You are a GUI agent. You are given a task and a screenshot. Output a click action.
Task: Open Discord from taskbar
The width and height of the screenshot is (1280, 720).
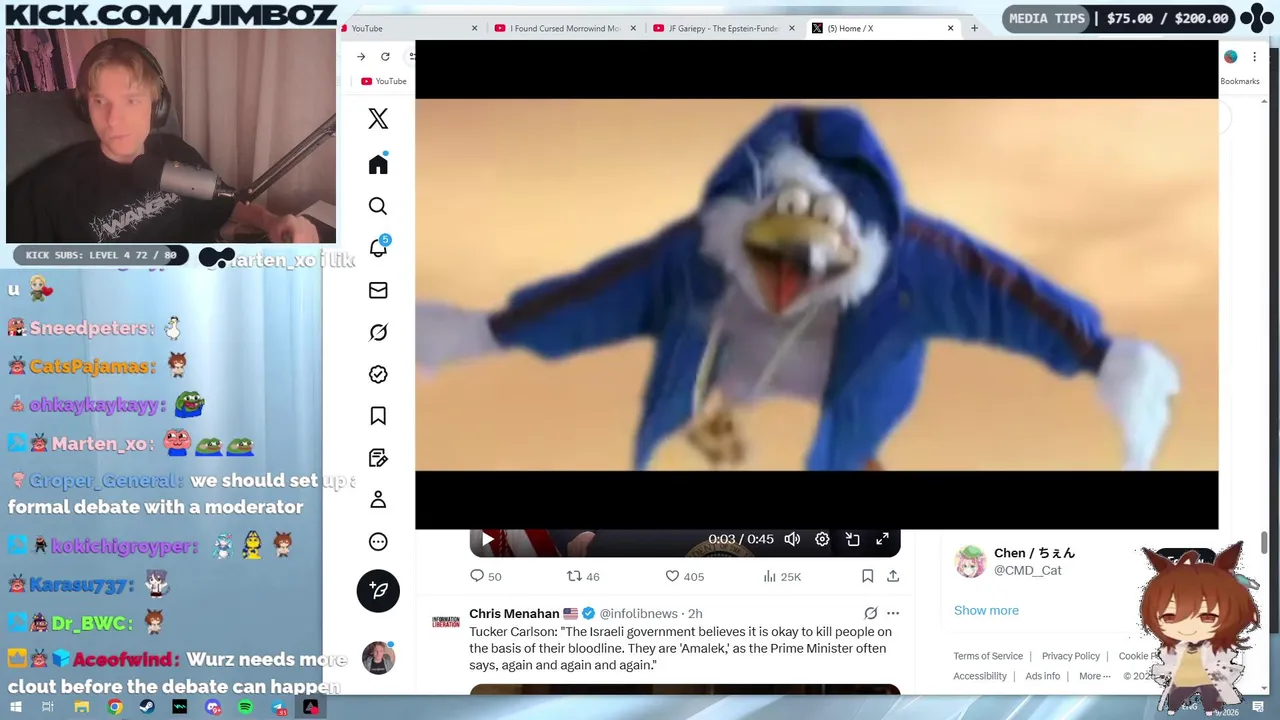pyautogui.click(x=213, y=707)
